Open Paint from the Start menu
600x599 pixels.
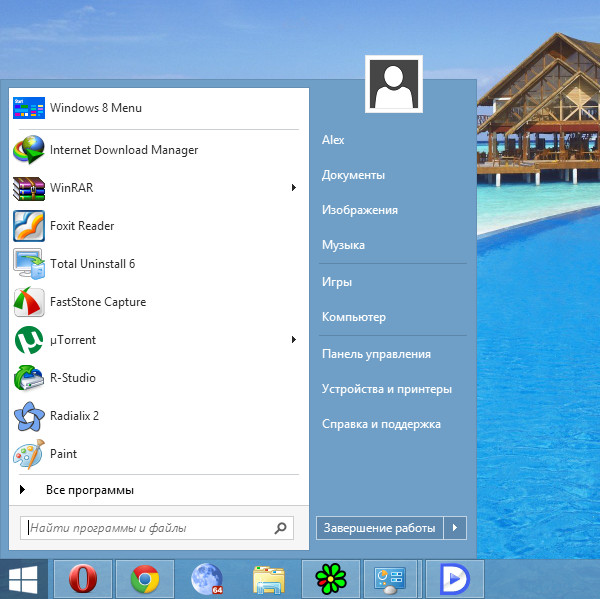pos(63,454)
